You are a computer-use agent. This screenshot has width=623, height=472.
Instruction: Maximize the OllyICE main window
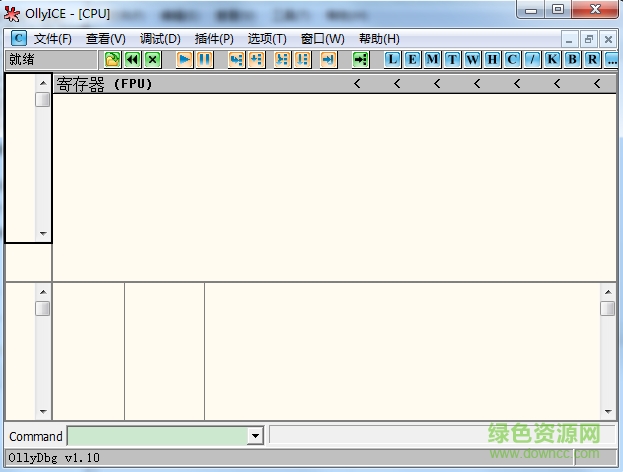pyautogui.click(x=557, y=10)
